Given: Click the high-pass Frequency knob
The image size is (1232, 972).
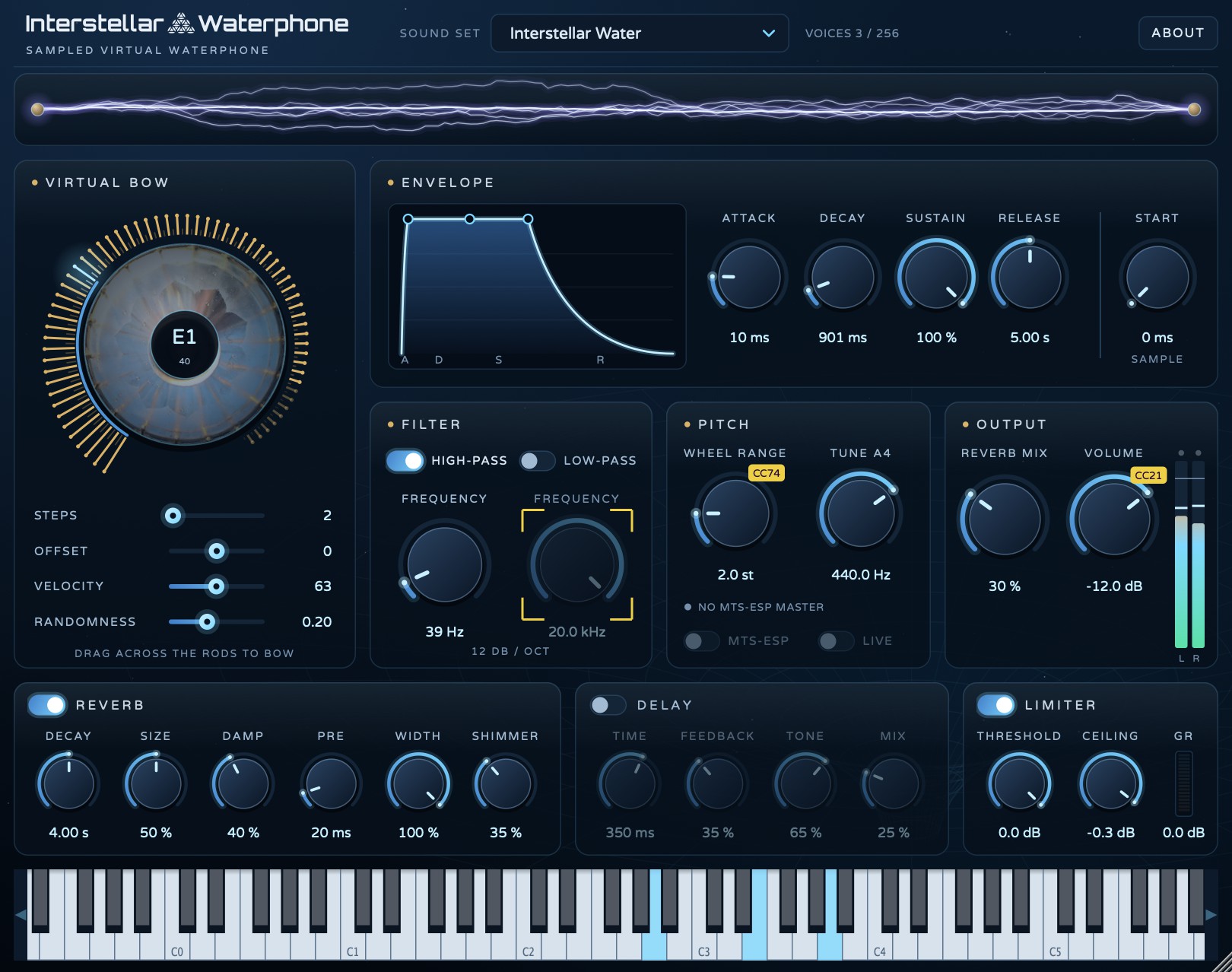Looking at the screenshot, I should click(445, 565).
